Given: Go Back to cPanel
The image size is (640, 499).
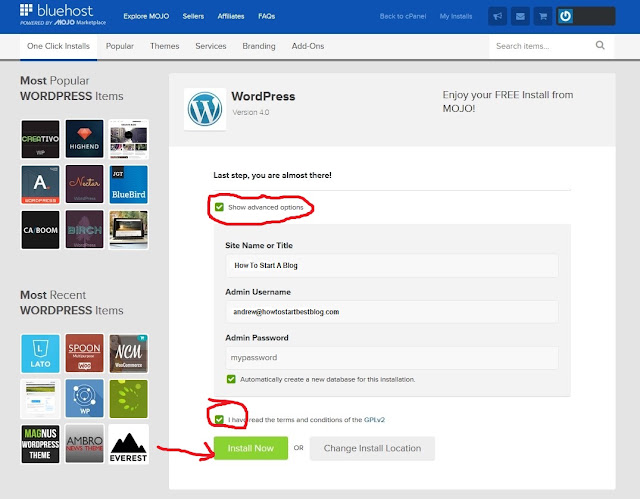Looking at the screenshot, I should point(403,16).
